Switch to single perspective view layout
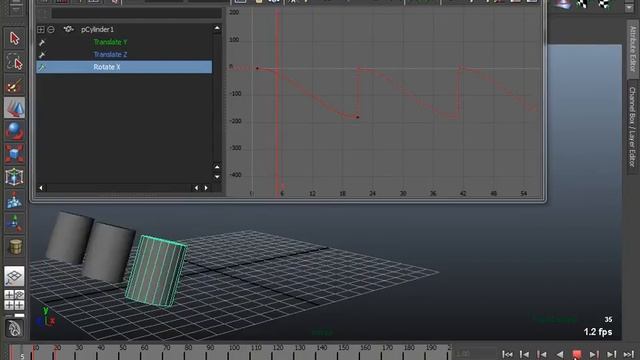Screen dimensions: 640x360 (x=14, y=276)
